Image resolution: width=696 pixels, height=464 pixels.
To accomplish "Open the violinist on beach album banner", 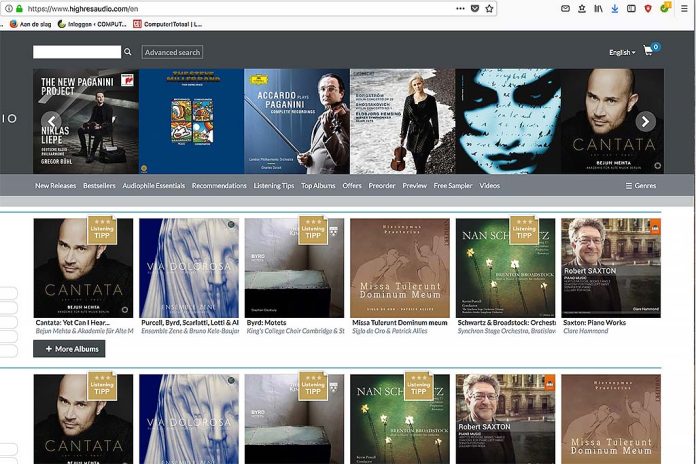I will (x=403, y=121).
